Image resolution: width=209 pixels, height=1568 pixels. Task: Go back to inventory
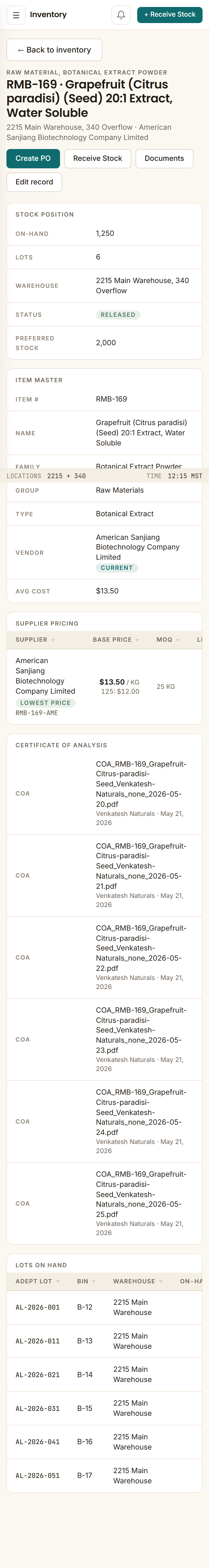(54, 50)
